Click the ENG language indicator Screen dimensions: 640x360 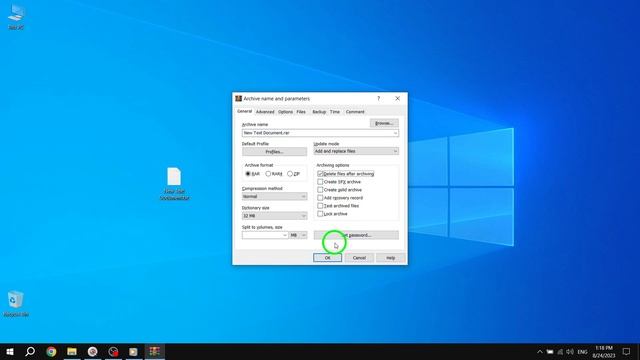[582, 352]
